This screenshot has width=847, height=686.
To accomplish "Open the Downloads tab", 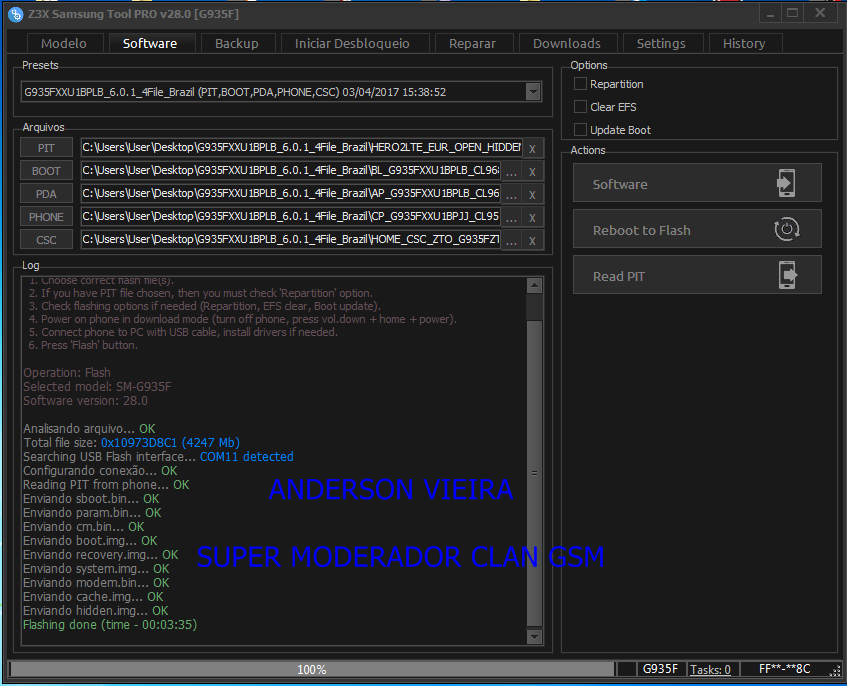I will click(567, 43).
